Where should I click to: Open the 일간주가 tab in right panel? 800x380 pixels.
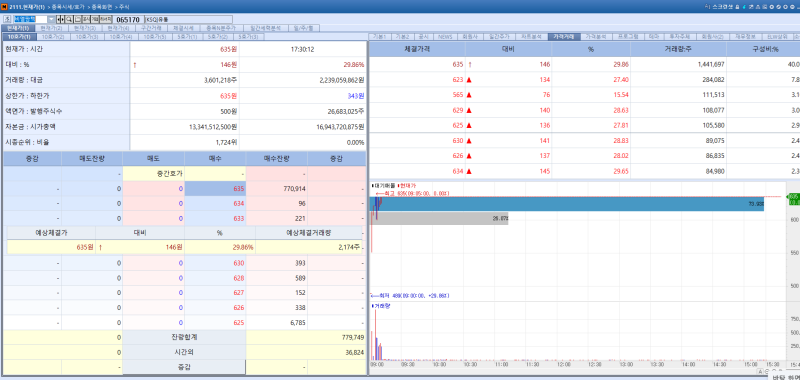point(498,37)
